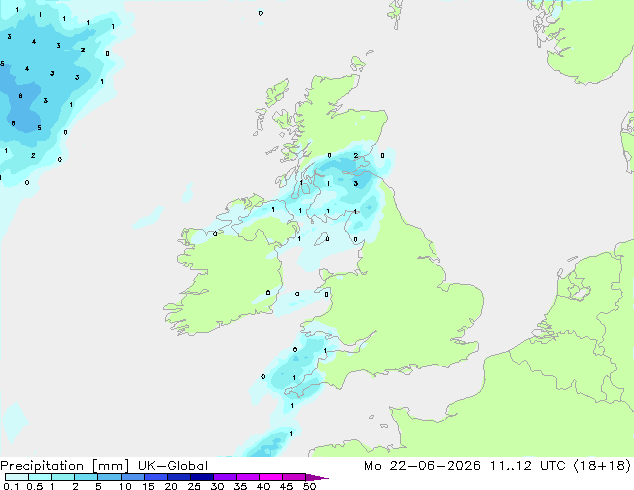Image resolution: width=634 pixels, height=490 pixels.
Task: Click the 45–50 mm legend color swatch
Action: pos(293,477)
